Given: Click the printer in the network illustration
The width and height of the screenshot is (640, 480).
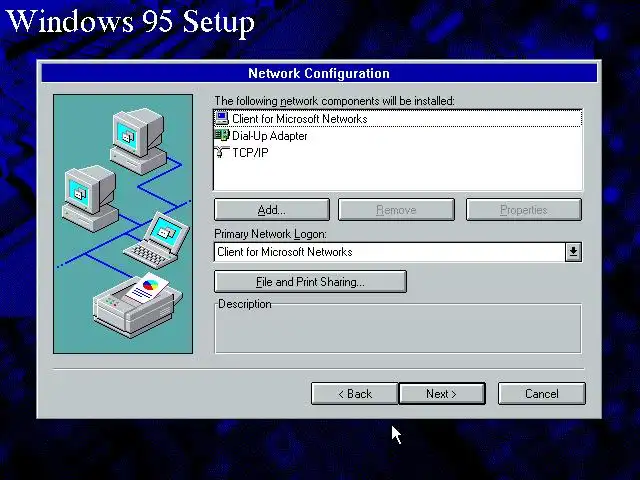Looking at the screenshot, I should [138, 305].
